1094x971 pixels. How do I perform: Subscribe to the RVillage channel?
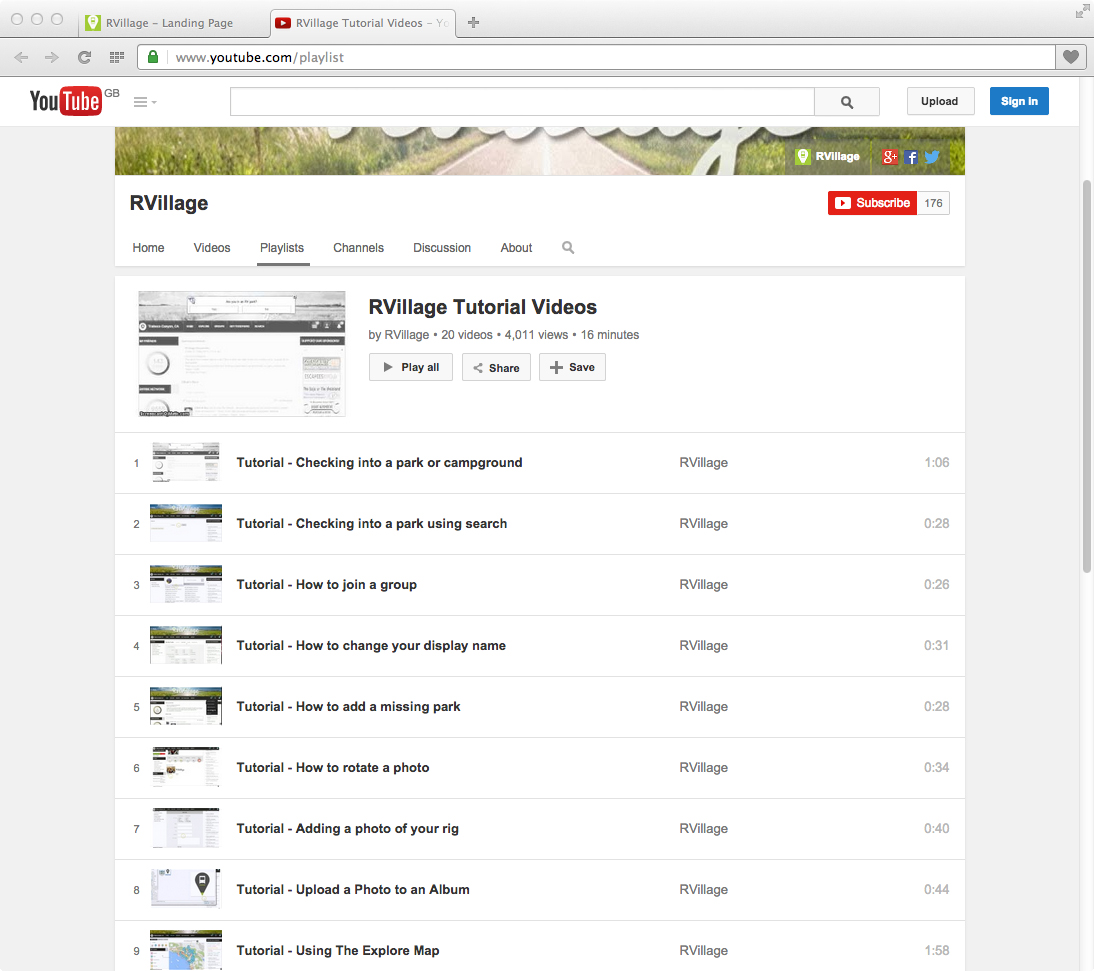872,203
